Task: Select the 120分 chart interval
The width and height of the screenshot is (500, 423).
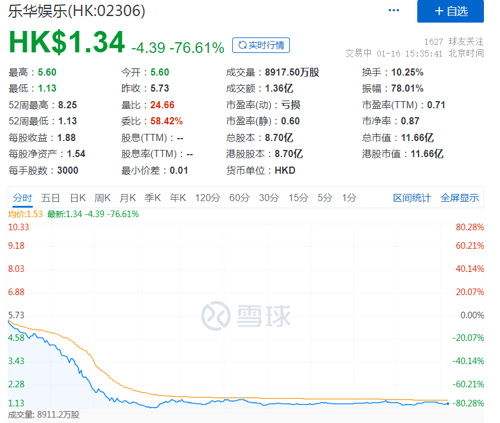Action: [208, 198]
